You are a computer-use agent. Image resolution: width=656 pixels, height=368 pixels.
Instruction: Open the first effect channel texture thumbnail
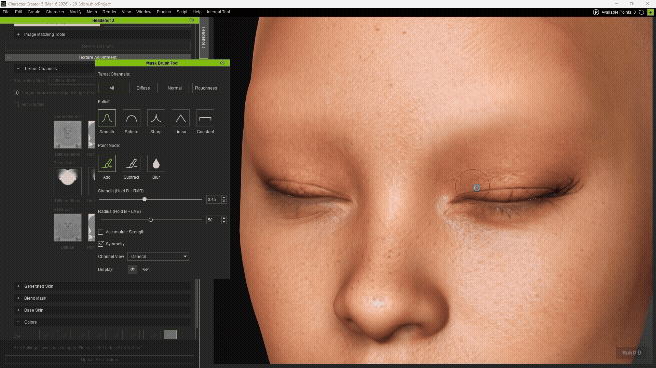68,135
